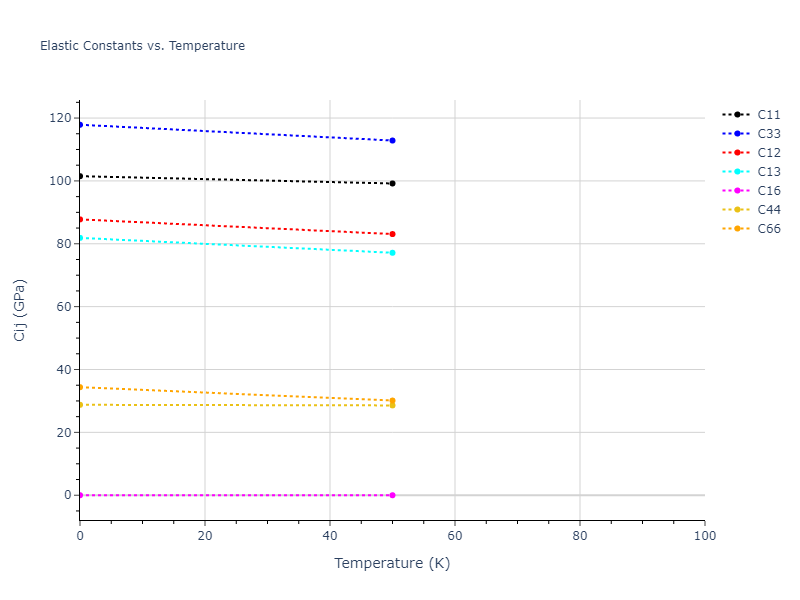This screenshot has width=800, height=600.
Task: Select the red C12 point at 50 K
Action: pos(392,234)
